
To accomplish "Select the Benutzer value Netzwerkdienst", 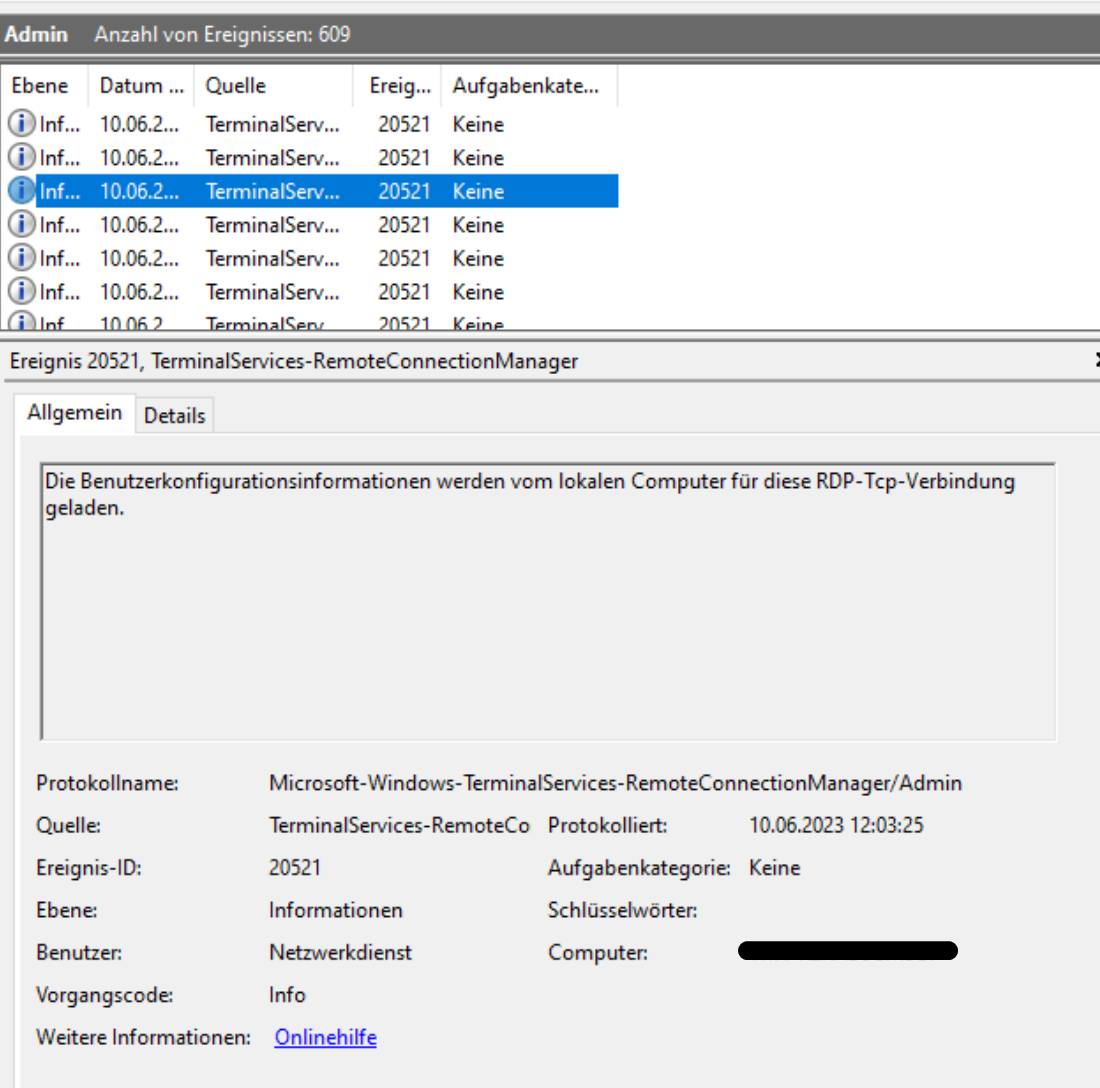I will pos(340,953).
